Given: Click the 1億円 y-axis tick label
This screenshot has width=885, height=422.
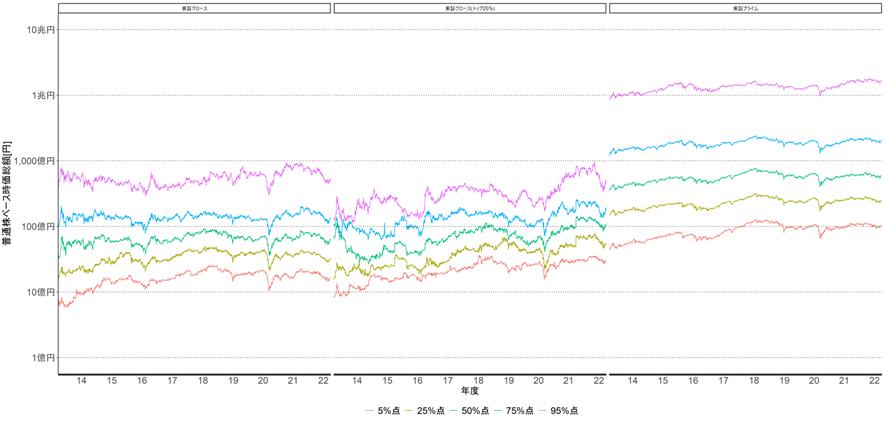Looking at the screenshot, I should (45, 358).
